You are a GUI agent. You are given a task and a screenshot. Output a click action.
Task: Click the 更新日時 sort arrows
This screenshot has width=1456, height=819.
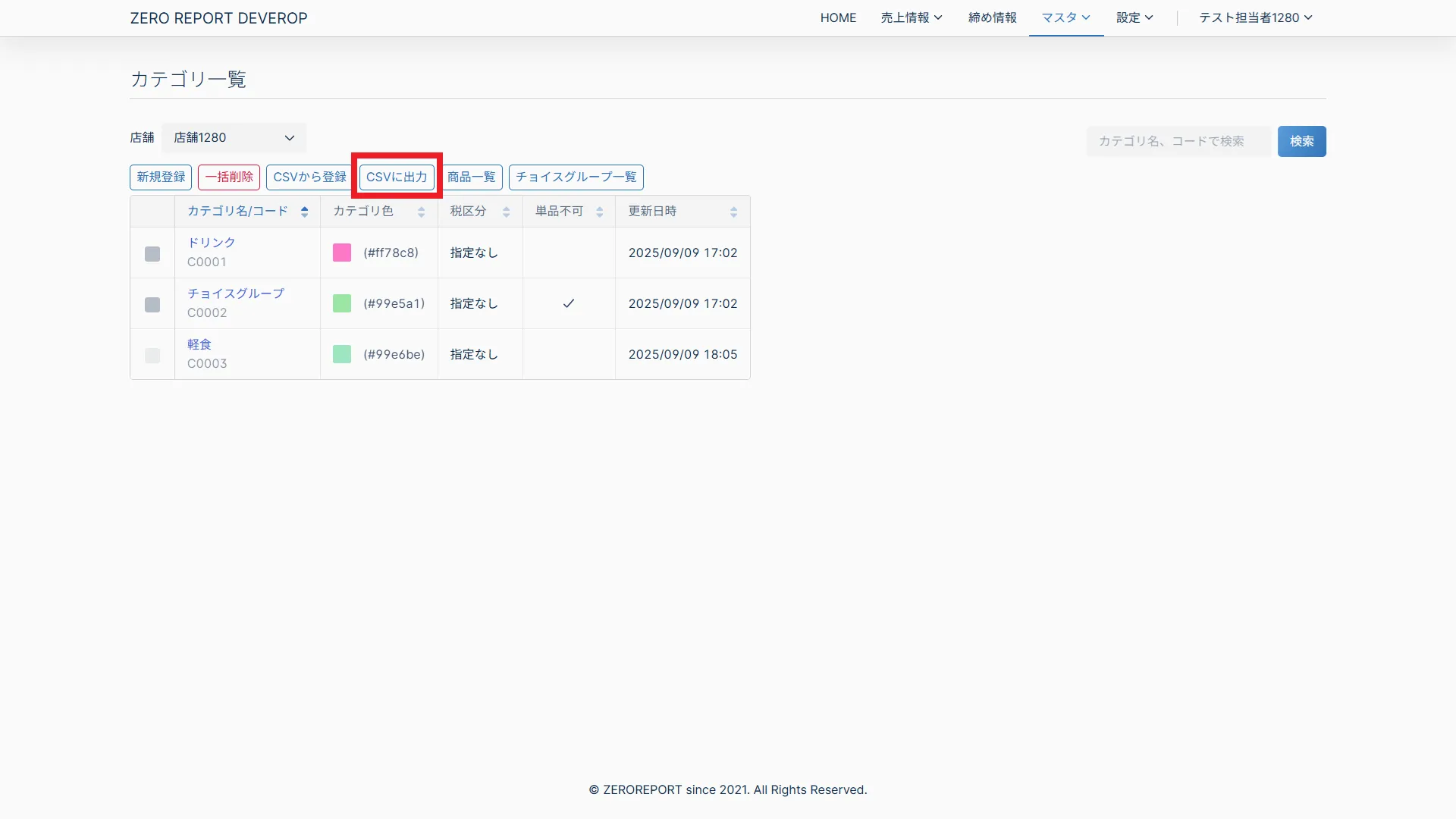click(x=733, y=212)
